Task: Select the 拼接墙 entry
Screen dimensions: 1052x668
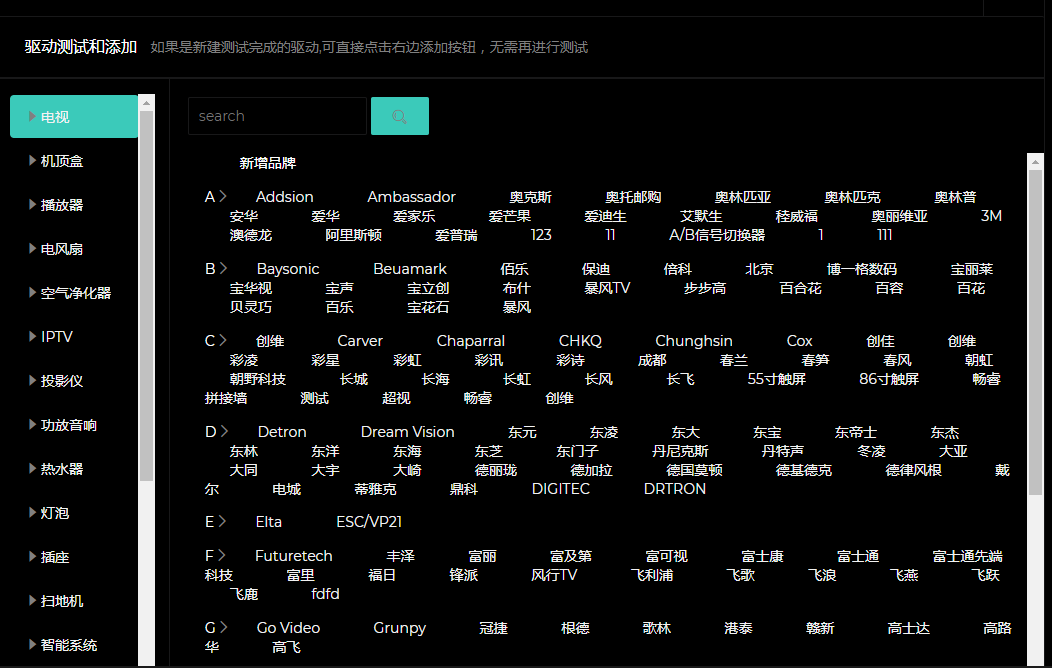Action: pos(225,398)
